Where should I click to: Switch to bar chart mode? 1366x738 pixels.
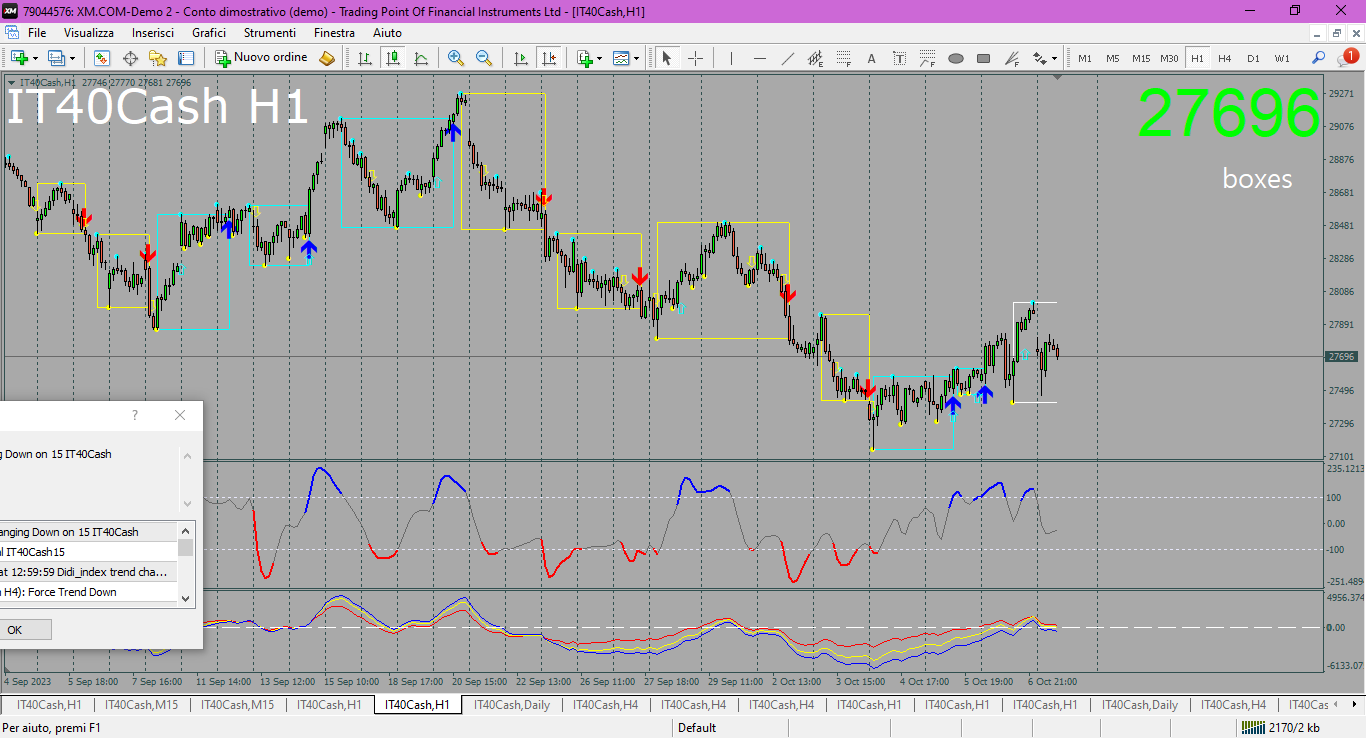coord(365,58)
